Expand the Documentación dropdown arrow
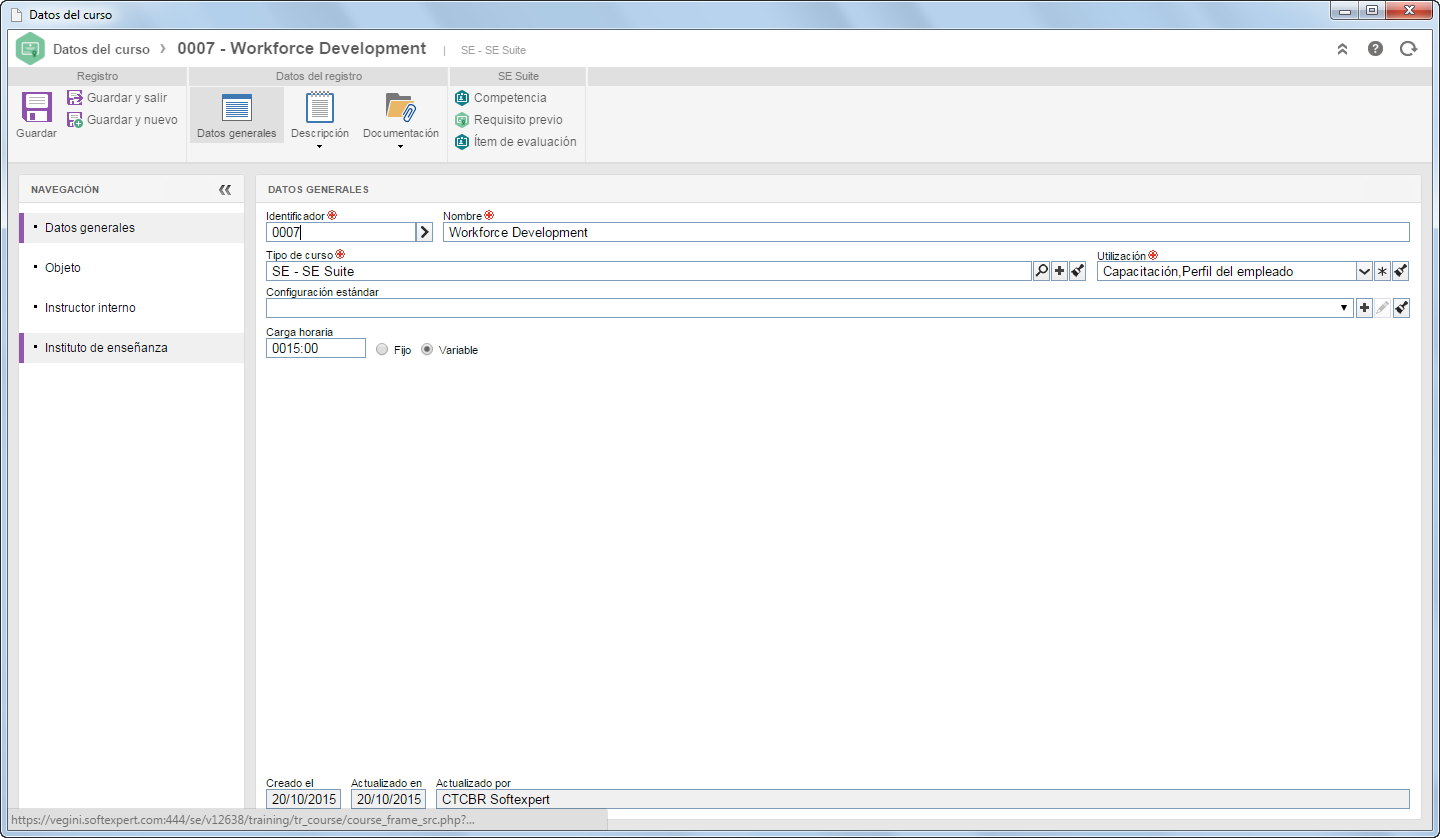The image size is (1440, 838). tap(400, 147)
